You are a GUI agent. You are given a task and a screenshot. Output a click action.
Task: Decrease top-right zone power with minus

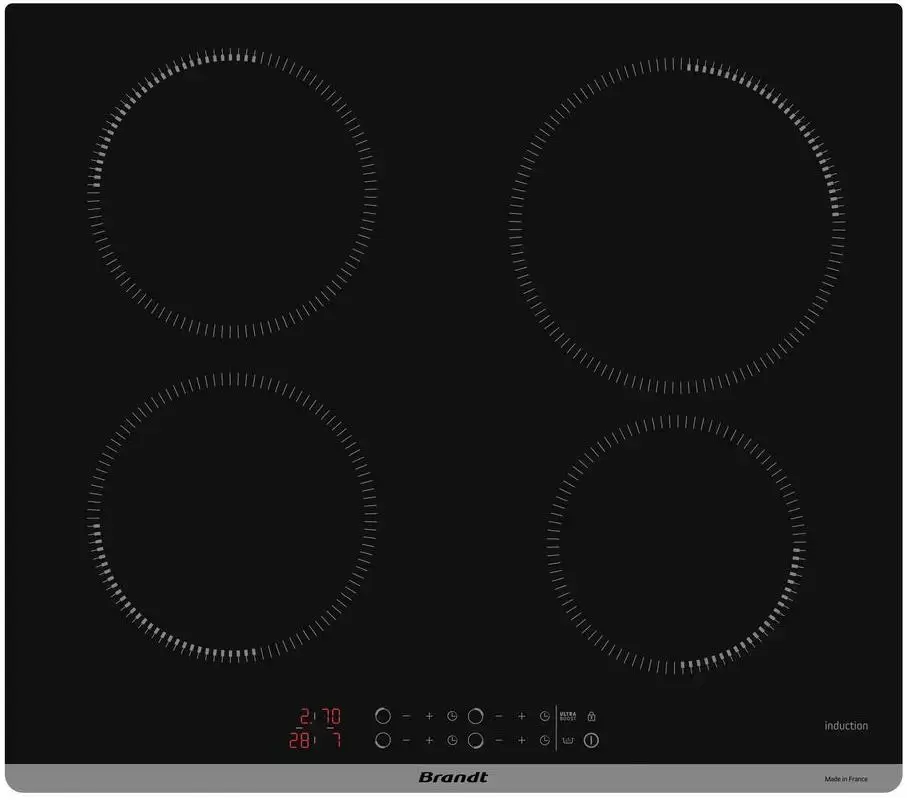coord(498,716)
